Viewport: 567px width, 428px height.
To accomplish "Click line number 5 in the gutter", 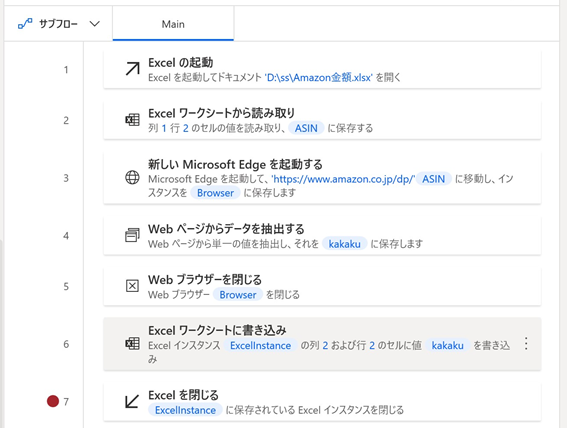I will (x=66, y=286).
